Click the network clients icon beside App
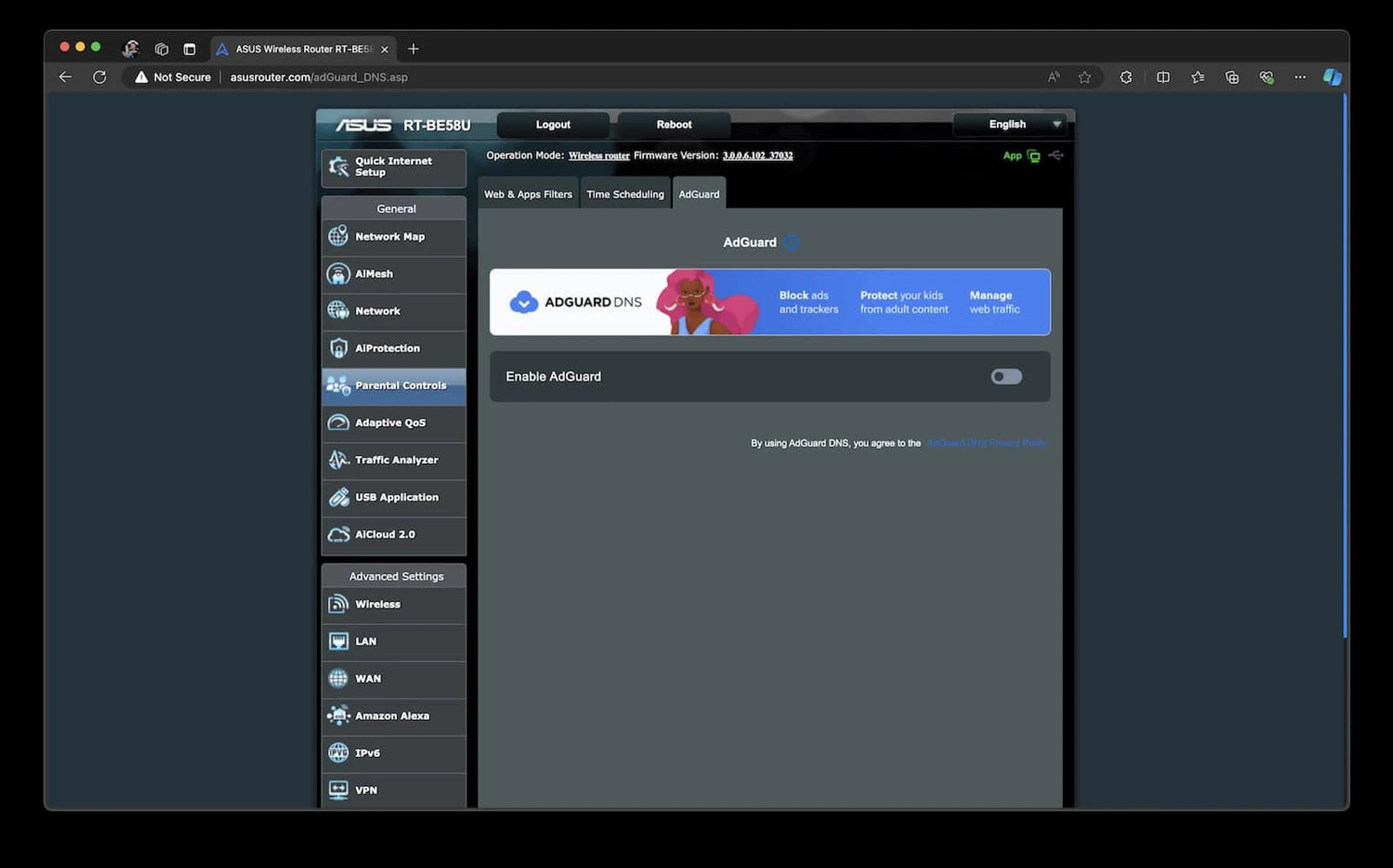1393x868 pixels. point(1034,156)
